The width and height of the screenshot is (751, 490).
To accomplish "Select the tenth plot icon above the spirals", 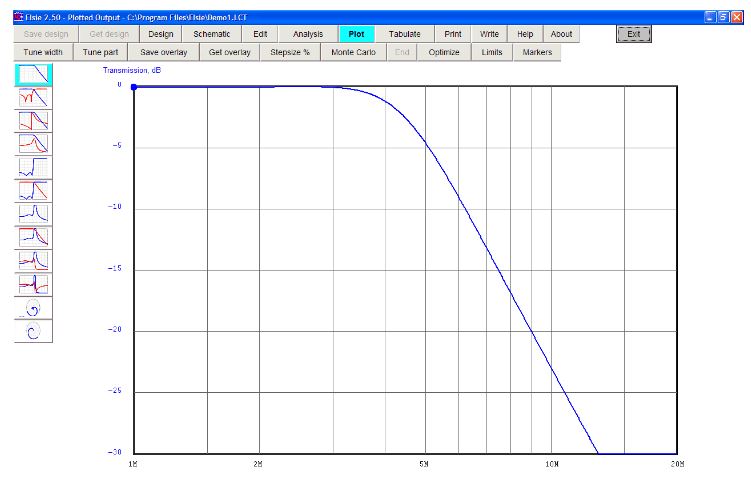I will (x=34, y=283).
